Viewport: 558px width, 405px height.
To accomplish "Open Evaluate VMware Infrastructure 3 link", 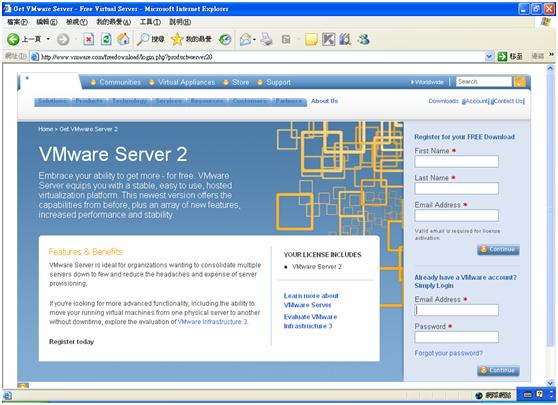I will pyautogui.click(x=310, y=321).
